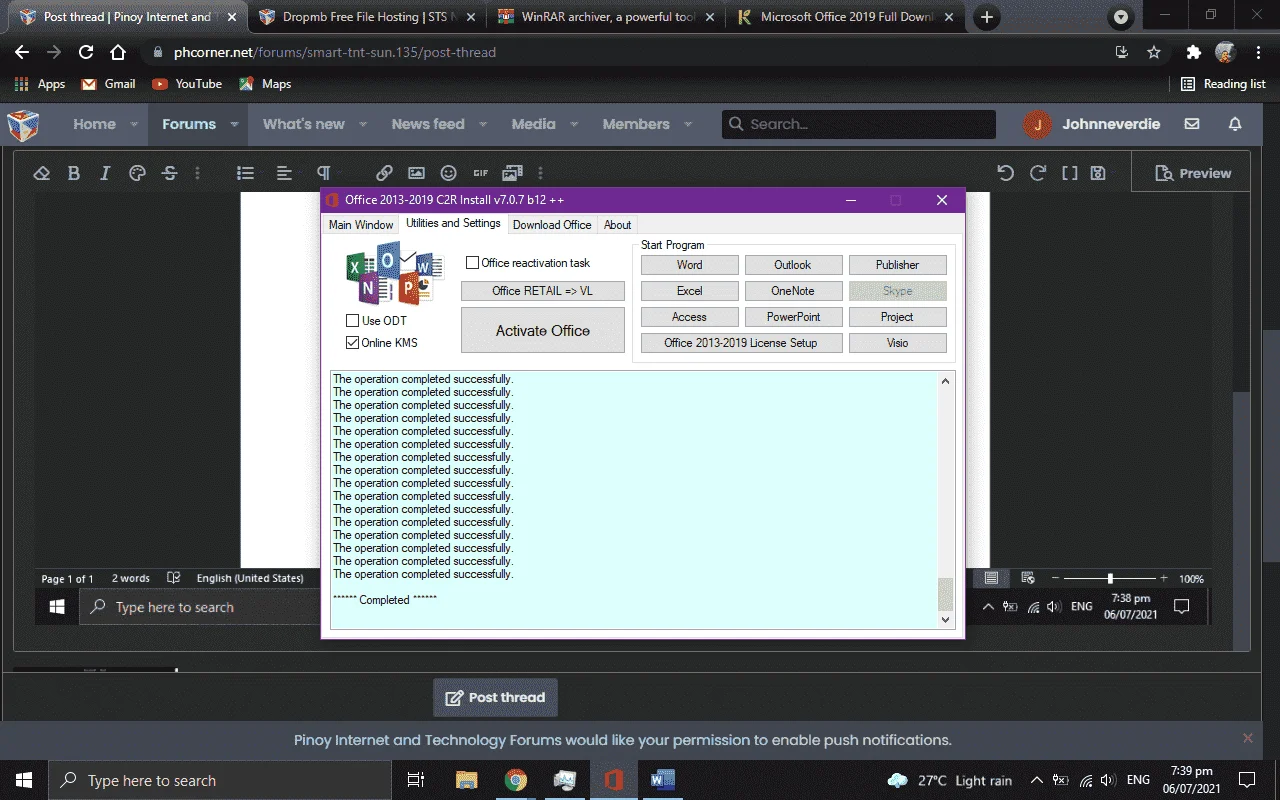Screen dimensions: 1280x800
Task: Open the browser Extensions puzzle icon
Action: [x=1193, y=52]
